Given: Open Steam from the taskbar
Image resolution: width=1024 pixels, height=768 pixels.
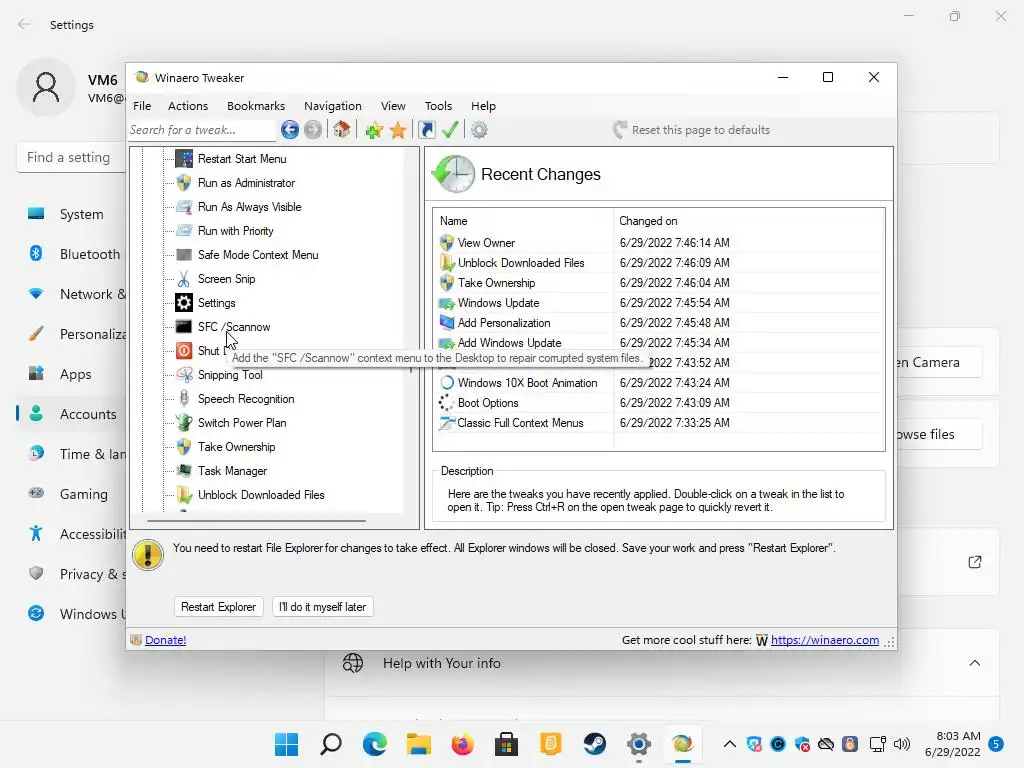Looking at the screenshot, I should pos(594,744).
